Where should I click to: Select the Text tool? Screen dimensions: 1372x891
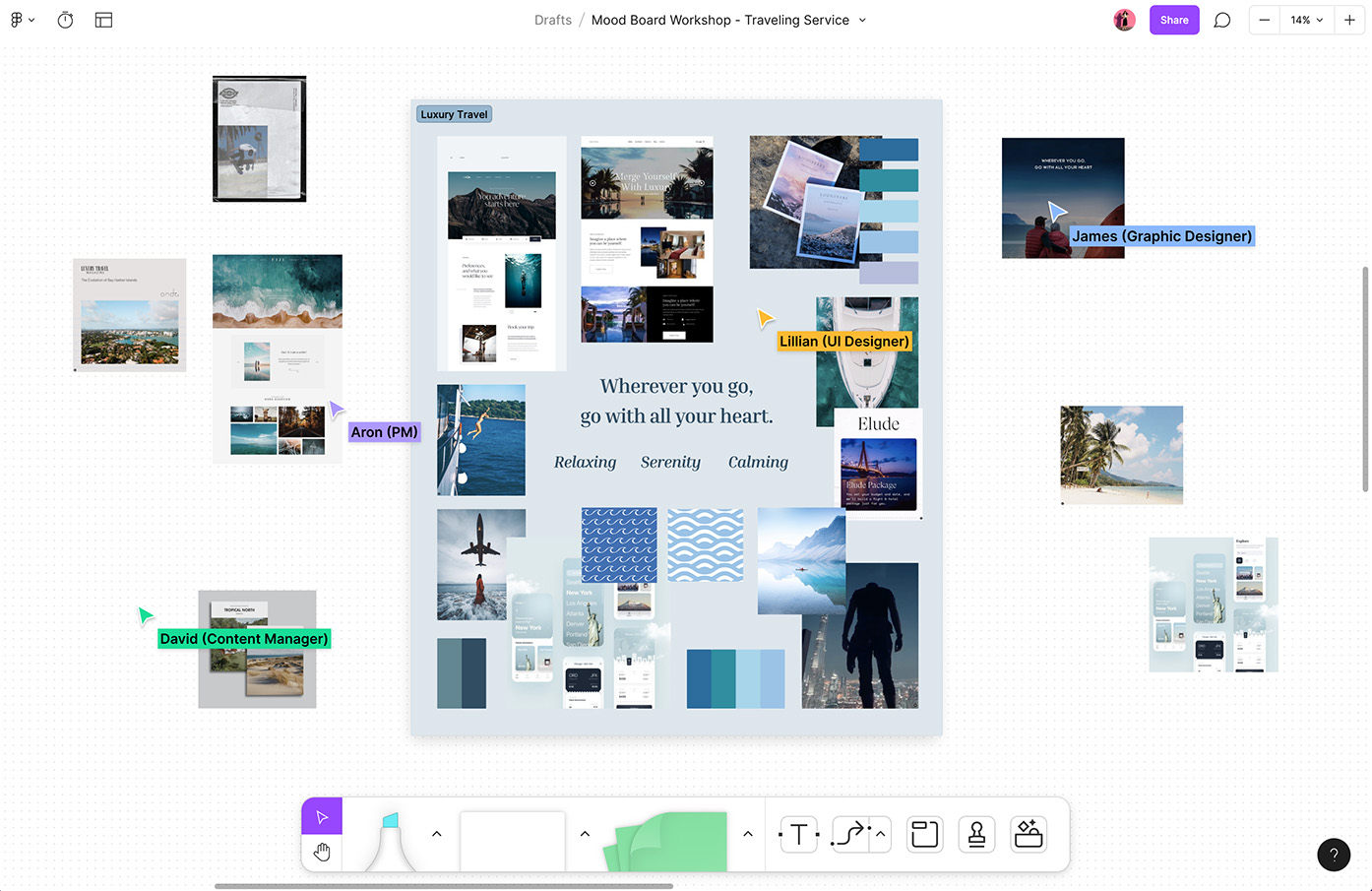point(799,835)
